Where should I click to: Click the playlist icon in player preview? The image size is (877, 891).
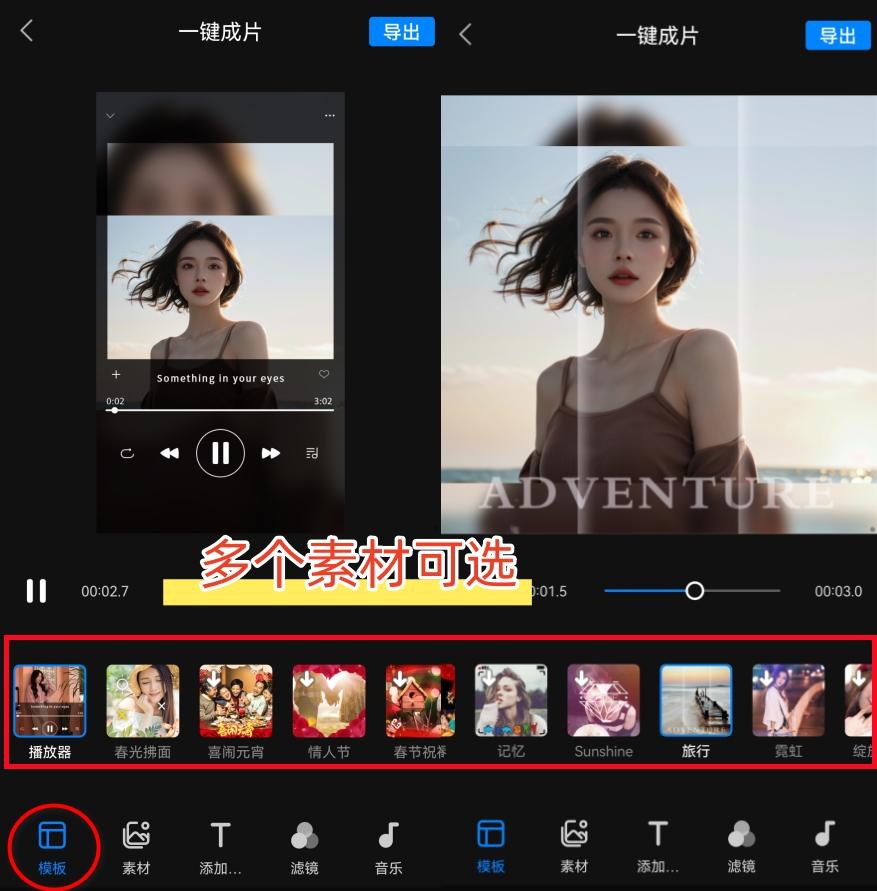click(312, 453)
